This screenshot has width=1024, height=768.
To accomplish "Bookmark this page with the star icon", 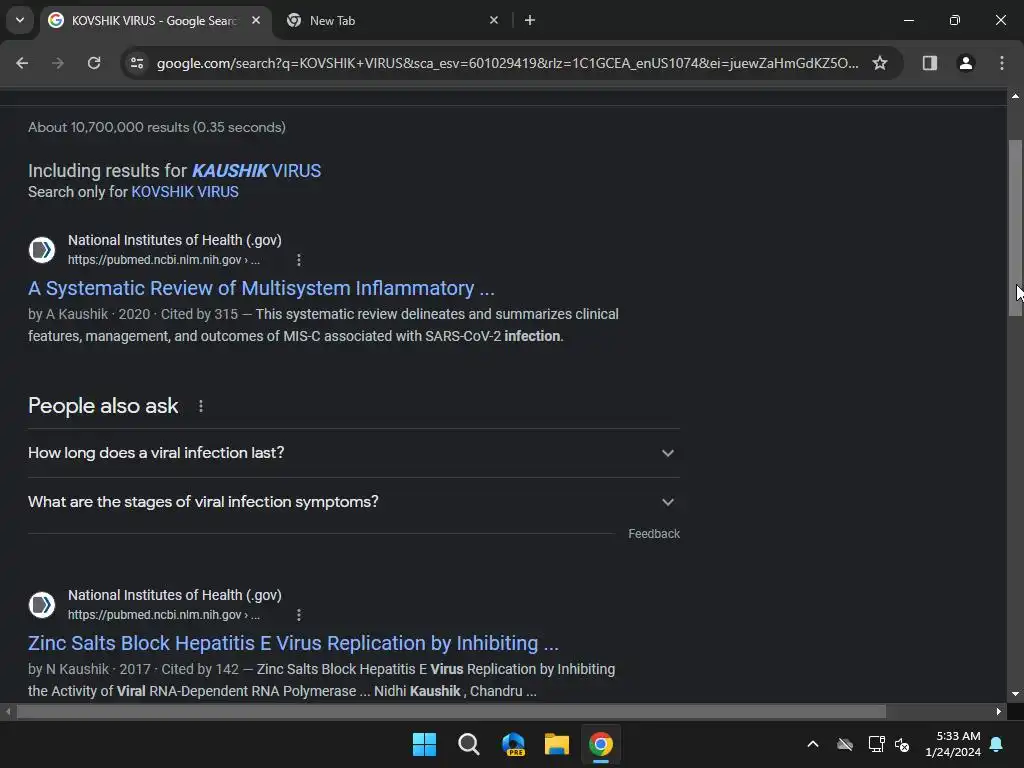I will (880, 63).
